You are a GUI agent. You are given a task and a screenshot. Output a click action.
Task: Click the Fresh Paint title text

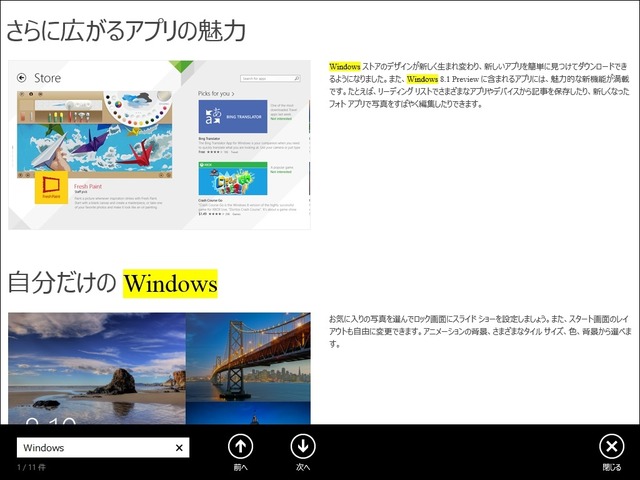pyautogui.click(x=88, y=186)
